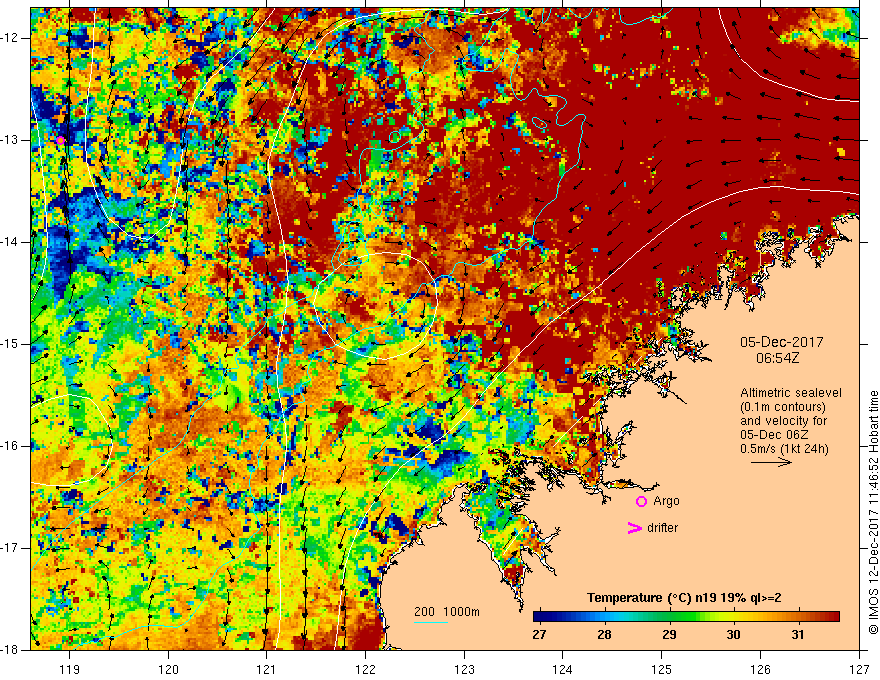Click the 0.5m/s velocity scale arrow

click(771, 462)
